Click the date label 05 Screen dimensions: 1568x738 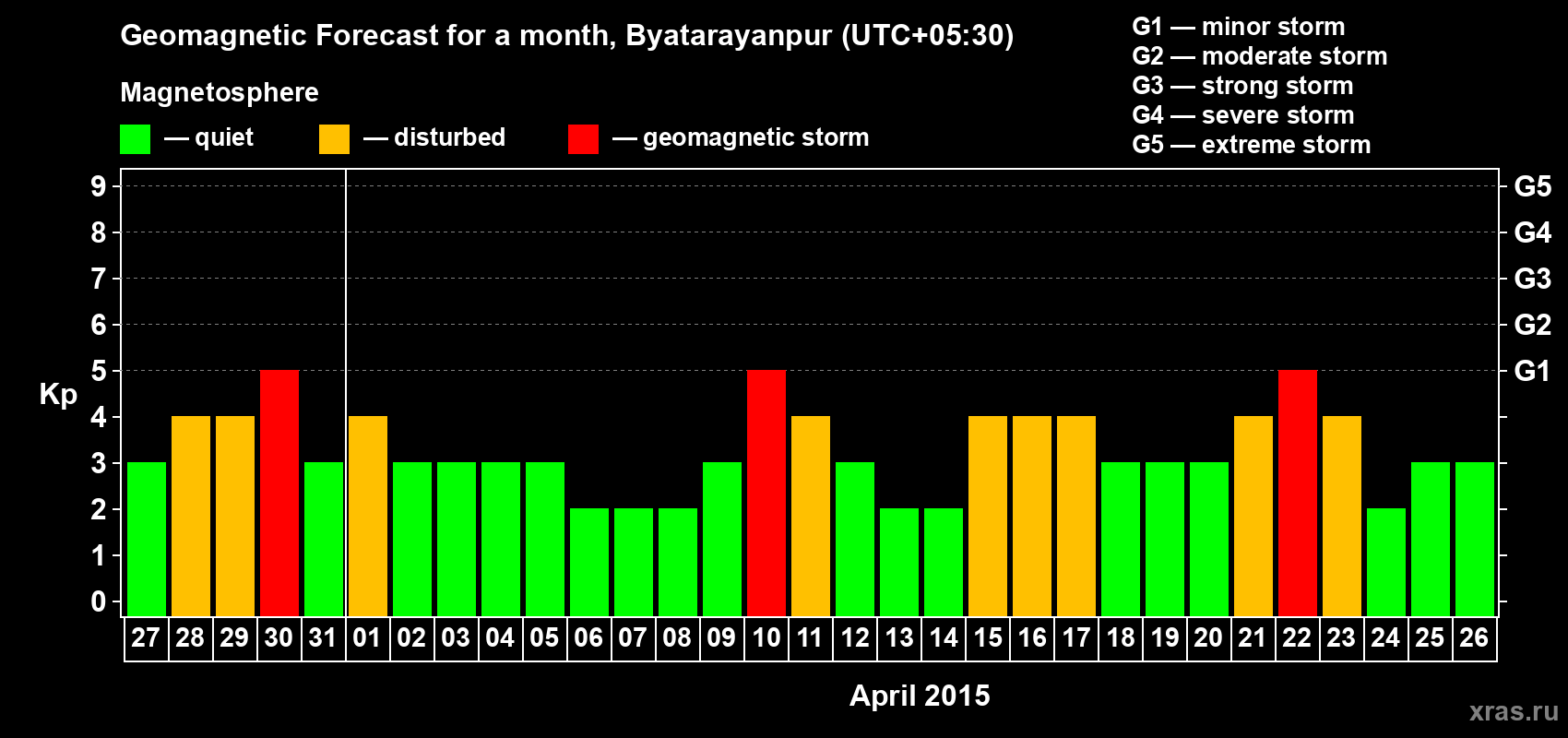[544, 637]
